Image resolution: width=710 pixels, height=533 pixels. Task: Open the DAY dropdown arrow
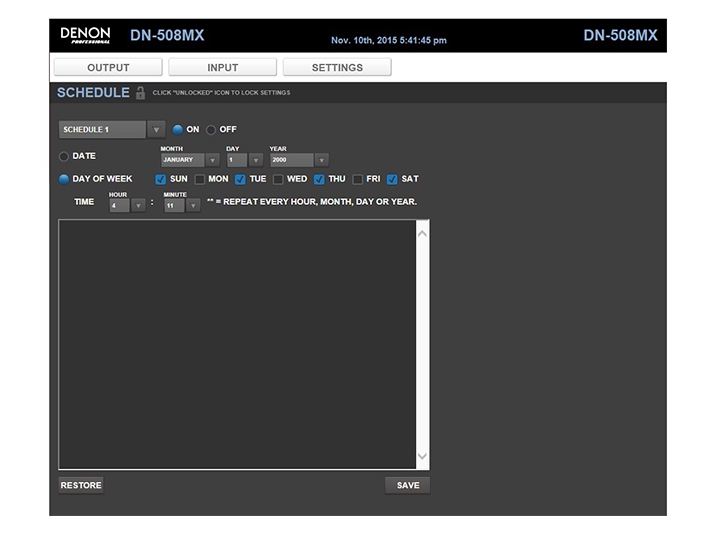[256, 160]
